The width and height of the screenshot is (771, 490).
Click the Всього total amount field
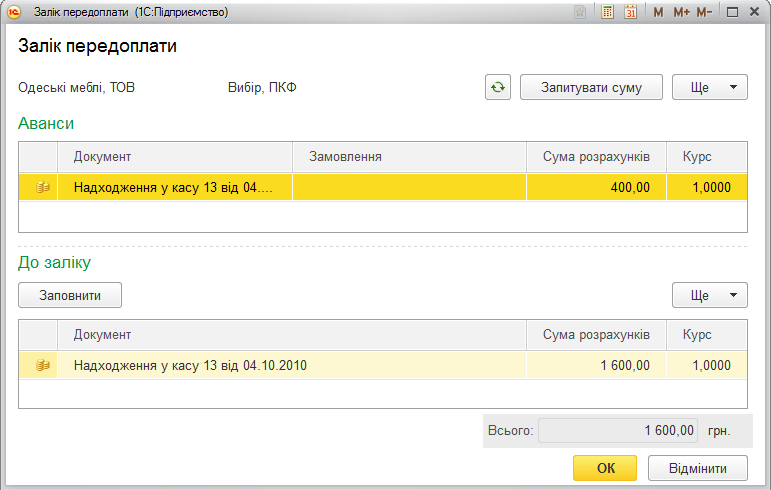coord(618,431)
